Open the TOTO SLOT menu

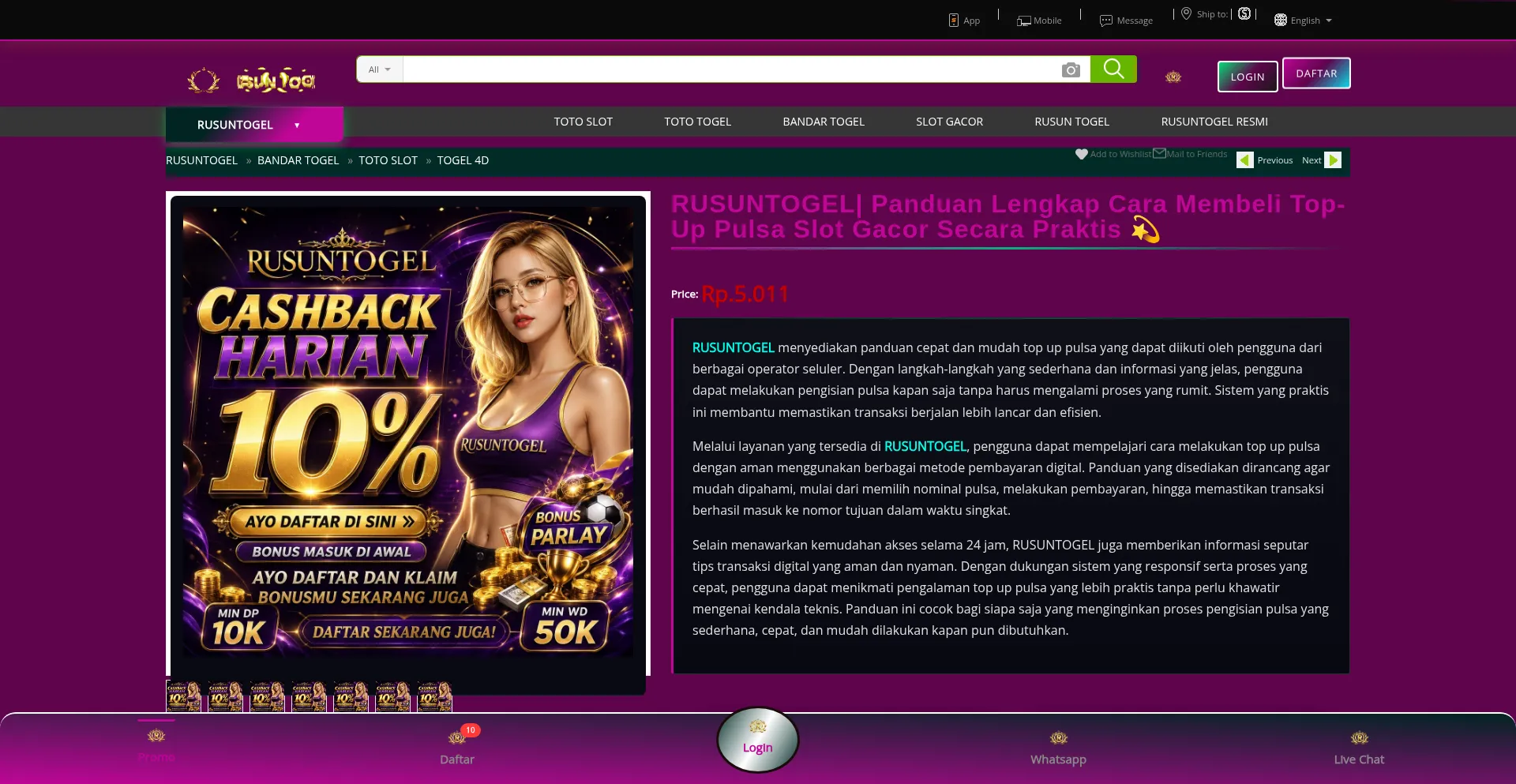click(x=584, y=122)
